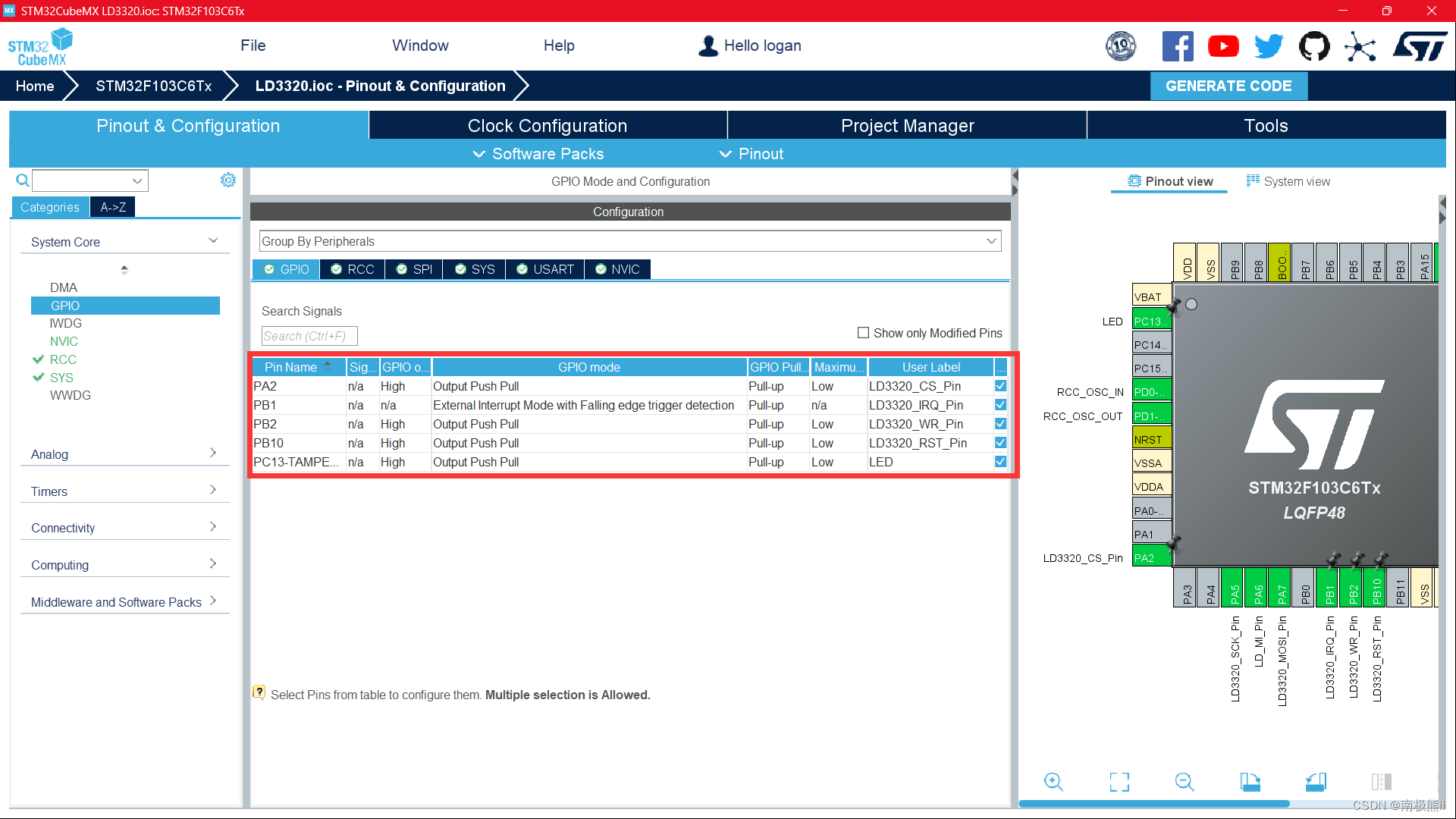1456x819 pixels.
Task: Click the fit-to-screen pinout icon
Action: (x=1119, y=782)
